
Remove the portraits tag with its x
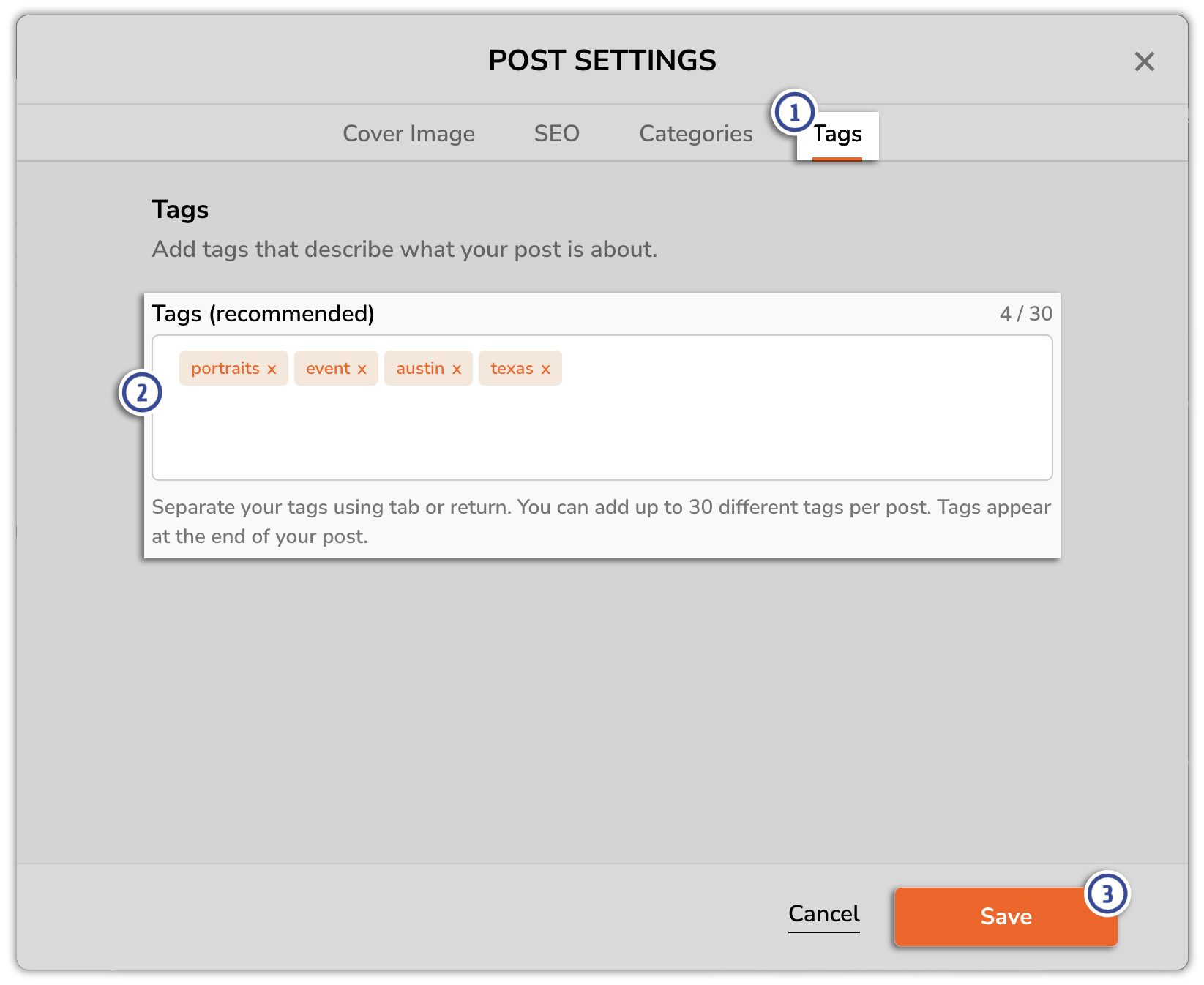272,369
